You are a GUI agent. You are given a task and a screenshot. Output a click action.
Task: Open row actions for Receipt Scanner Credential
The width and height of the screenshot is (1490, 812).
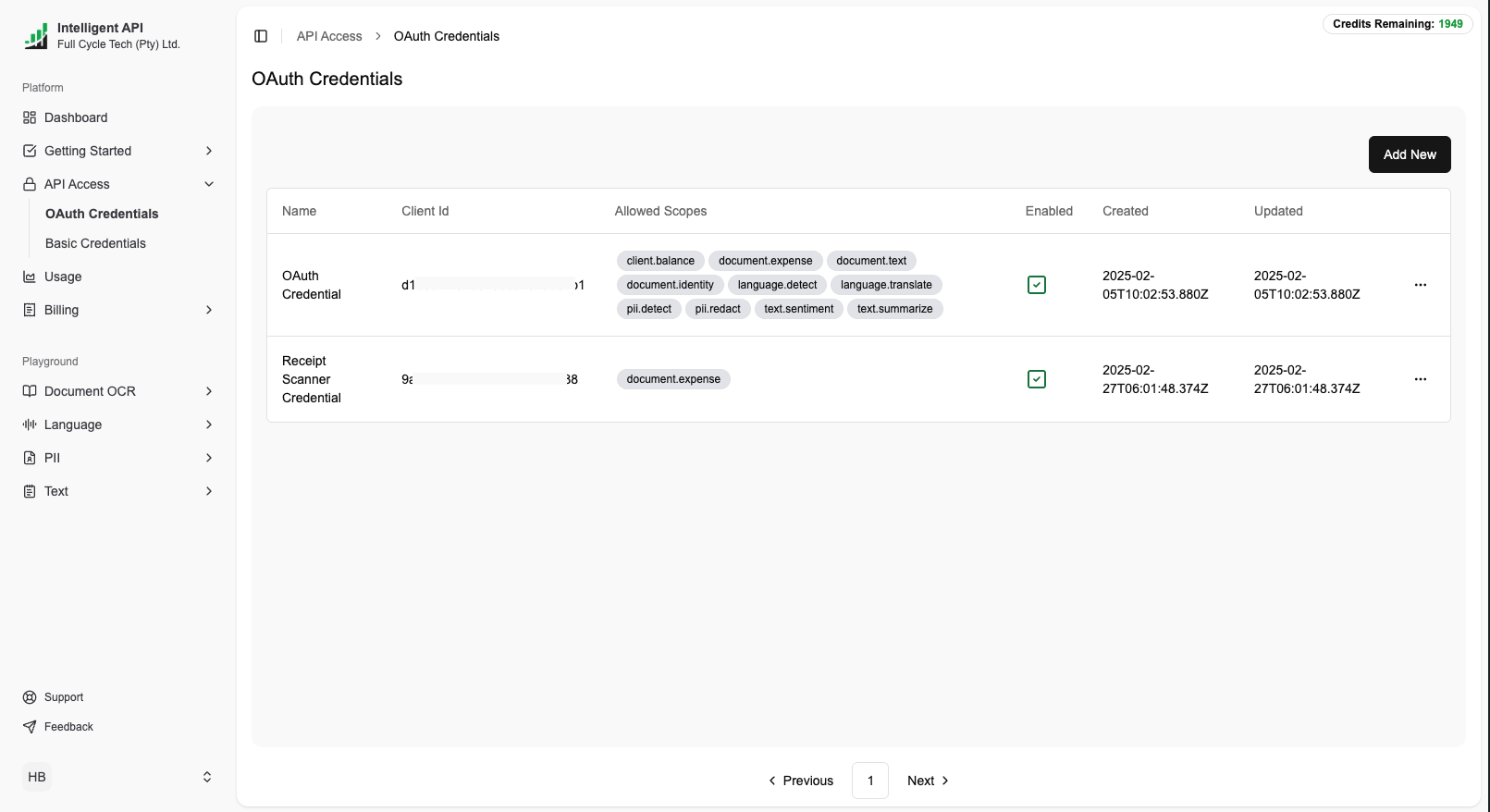point(1420,379)
